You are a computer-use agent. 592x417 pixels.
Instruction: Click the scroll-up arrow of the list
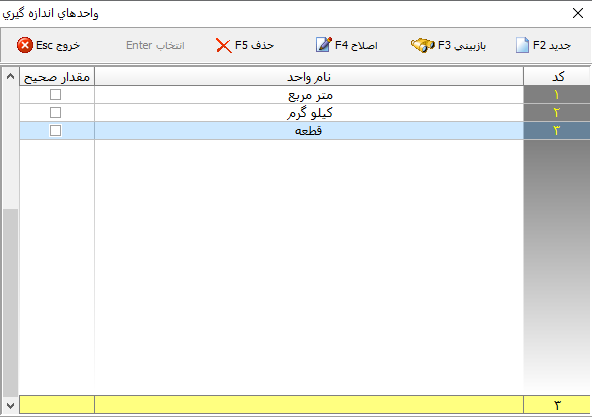pyautogui.click(x=11, y=76)
